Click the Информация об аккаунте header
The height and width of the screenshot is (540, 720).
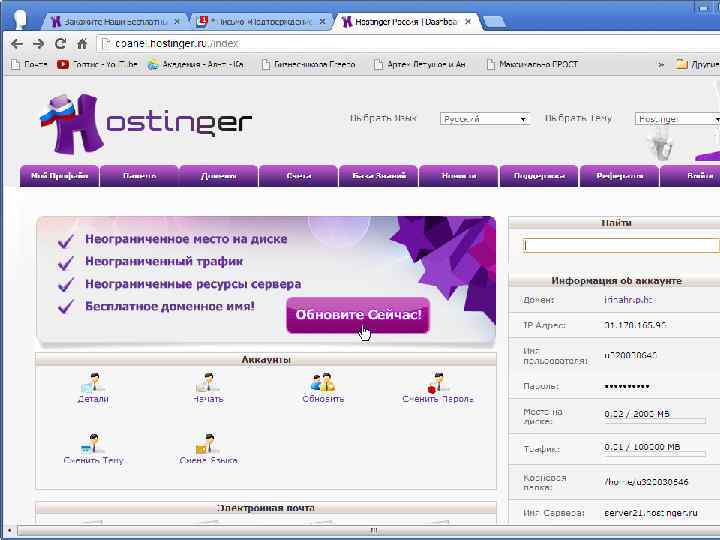click(616, 281)
